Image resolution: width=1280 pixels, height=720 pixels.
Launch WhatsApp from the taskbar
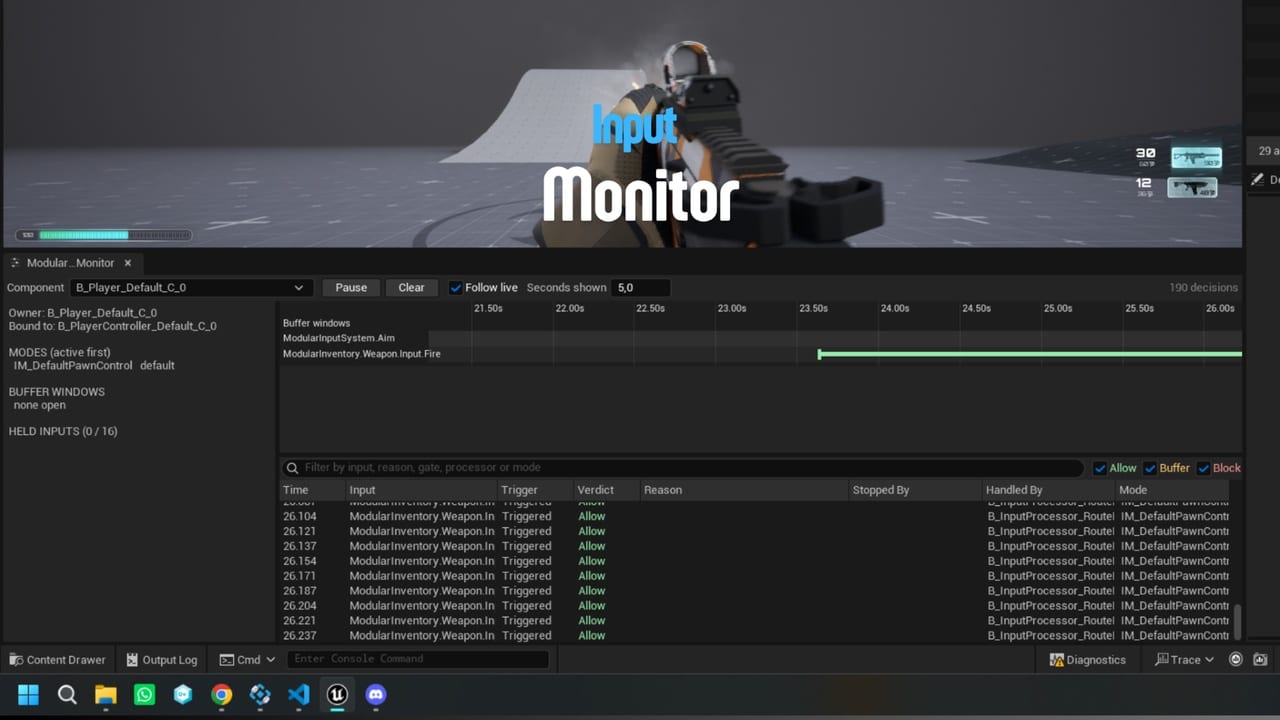coord(144,695)
